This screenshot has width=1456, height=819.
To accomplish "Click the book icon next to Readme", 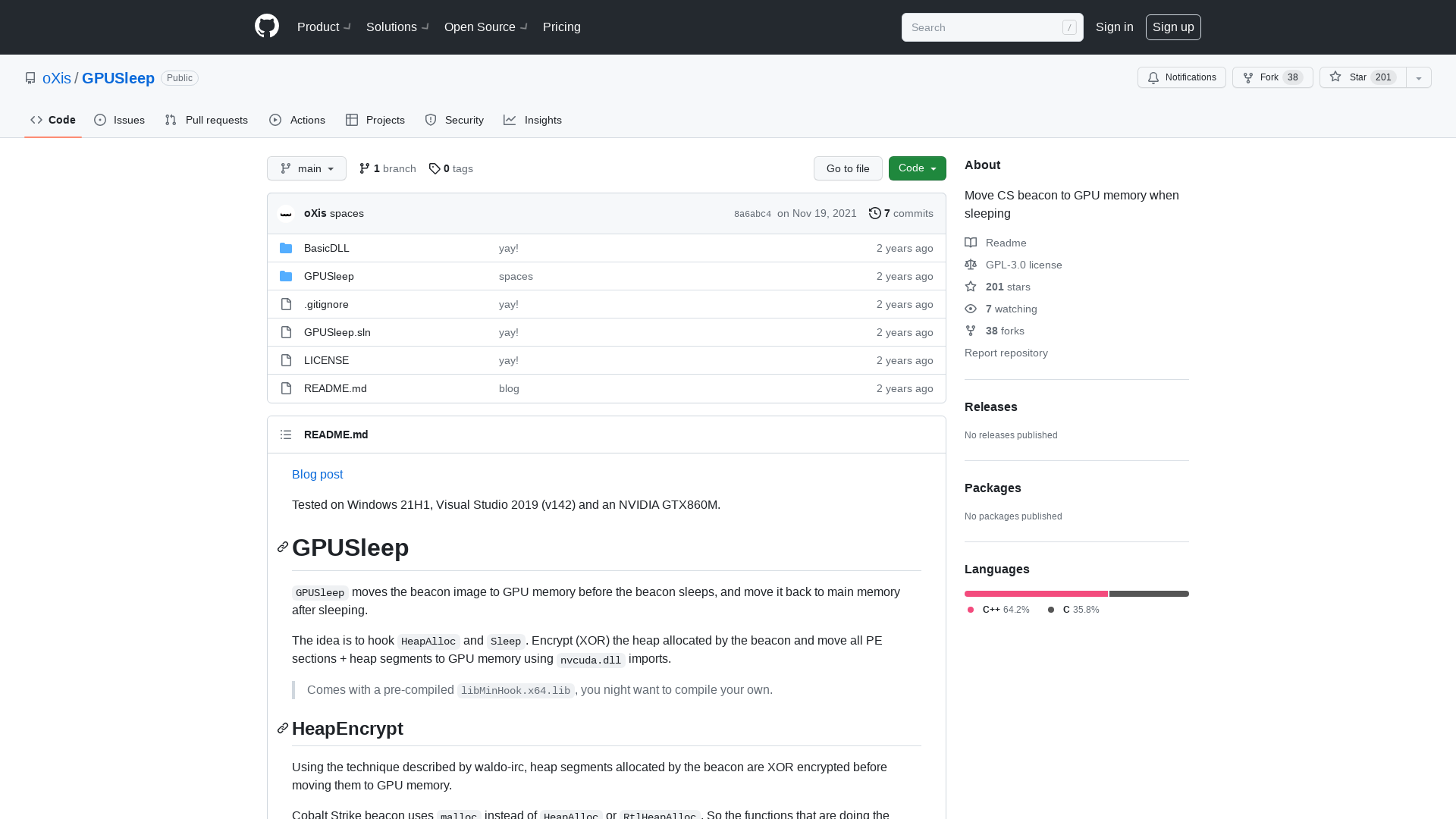I will pos(971,243).
